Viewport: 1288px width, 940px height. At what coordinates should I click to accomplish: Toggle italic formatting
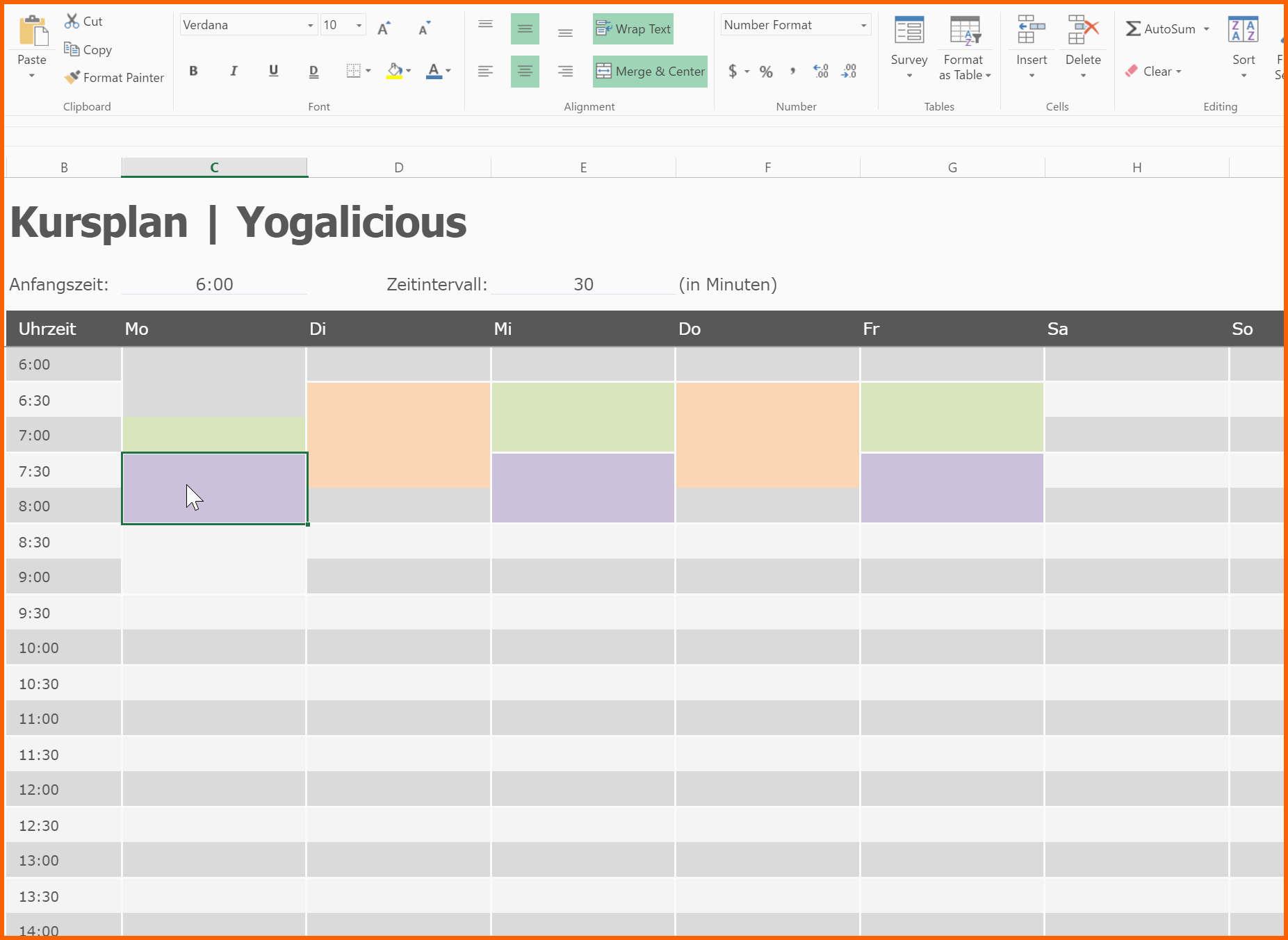[234, 71]
